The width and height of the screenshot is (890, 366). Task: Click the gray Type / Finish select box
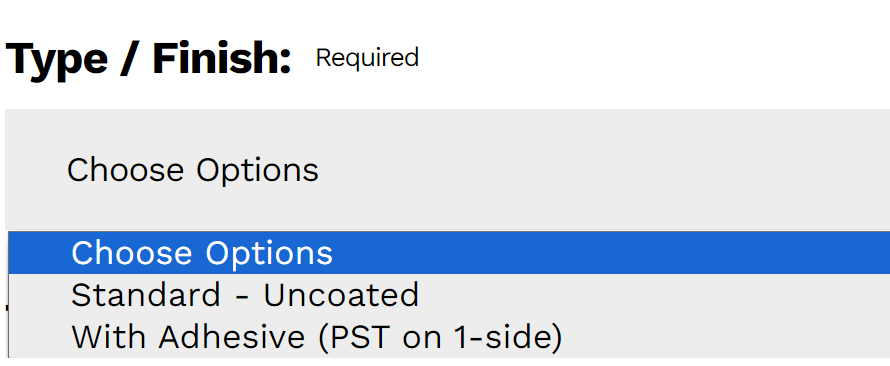447,169
